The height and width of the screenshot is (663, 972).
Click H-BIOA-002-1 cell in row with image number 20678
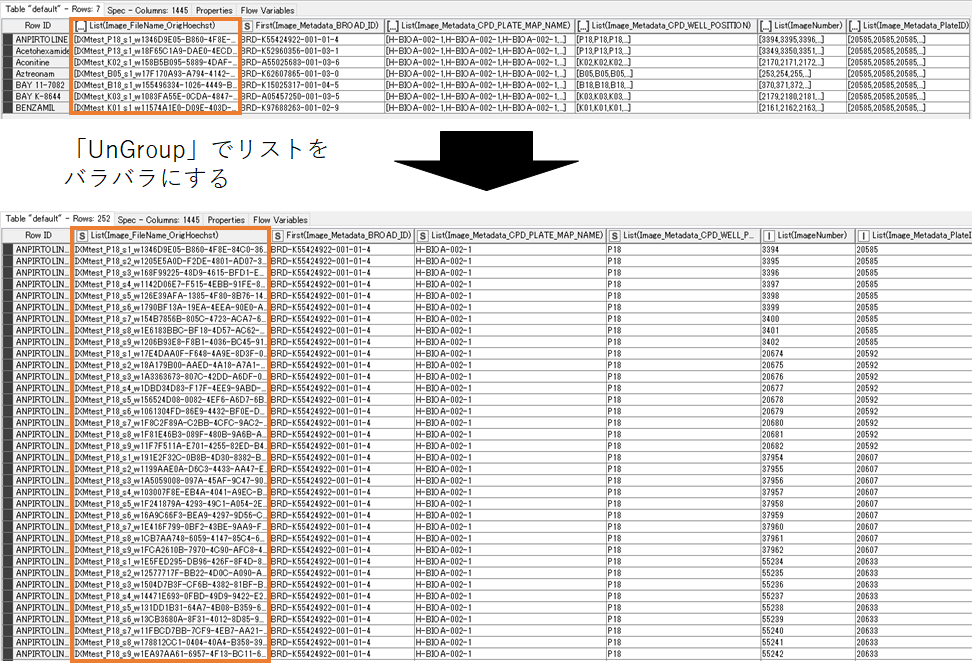510,400
